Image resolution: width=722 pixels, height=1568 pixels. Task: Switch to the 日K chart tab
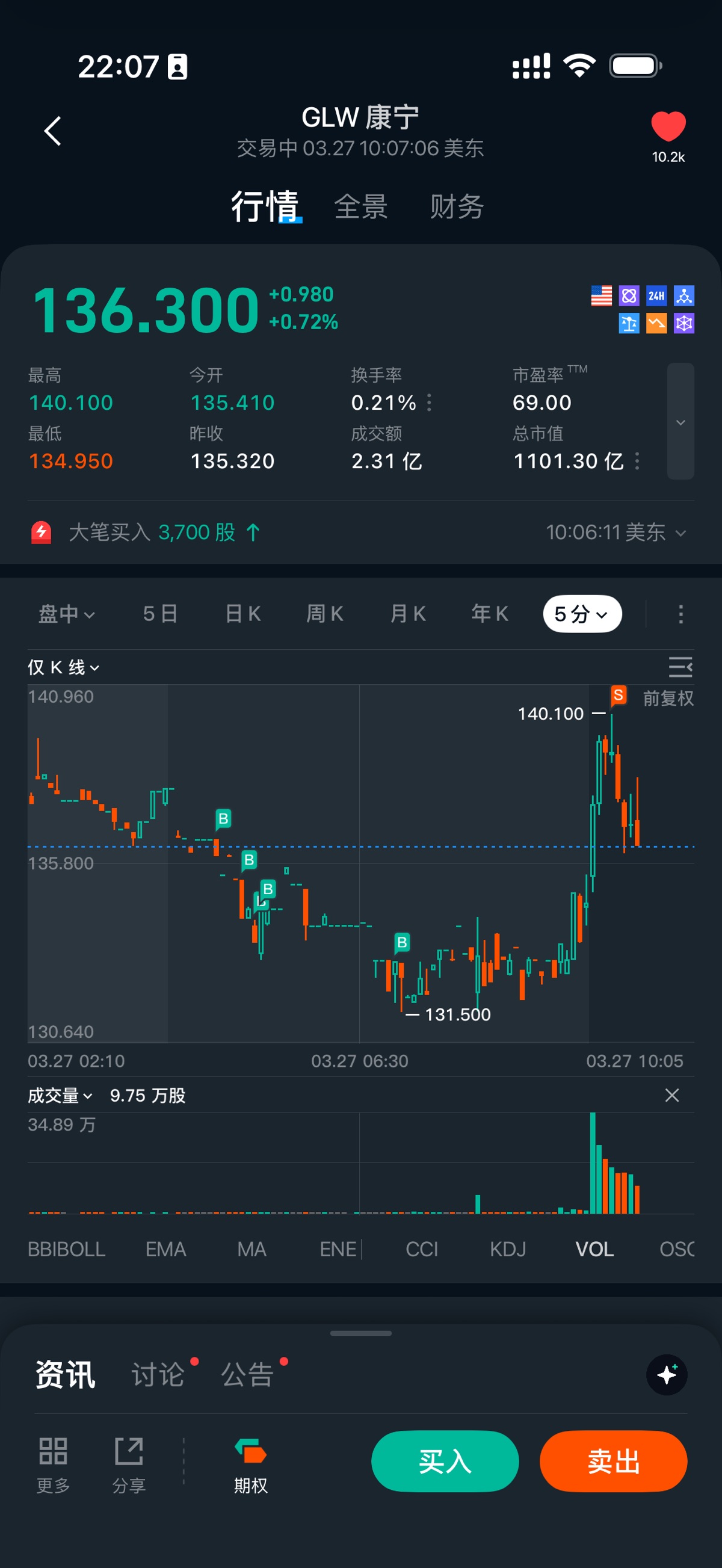(x=243, y=614)
